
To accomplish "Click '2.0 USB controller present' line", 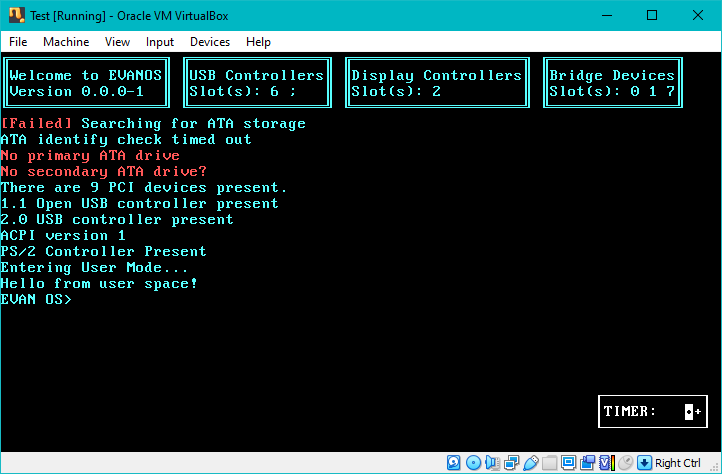I will coord(117,219).
